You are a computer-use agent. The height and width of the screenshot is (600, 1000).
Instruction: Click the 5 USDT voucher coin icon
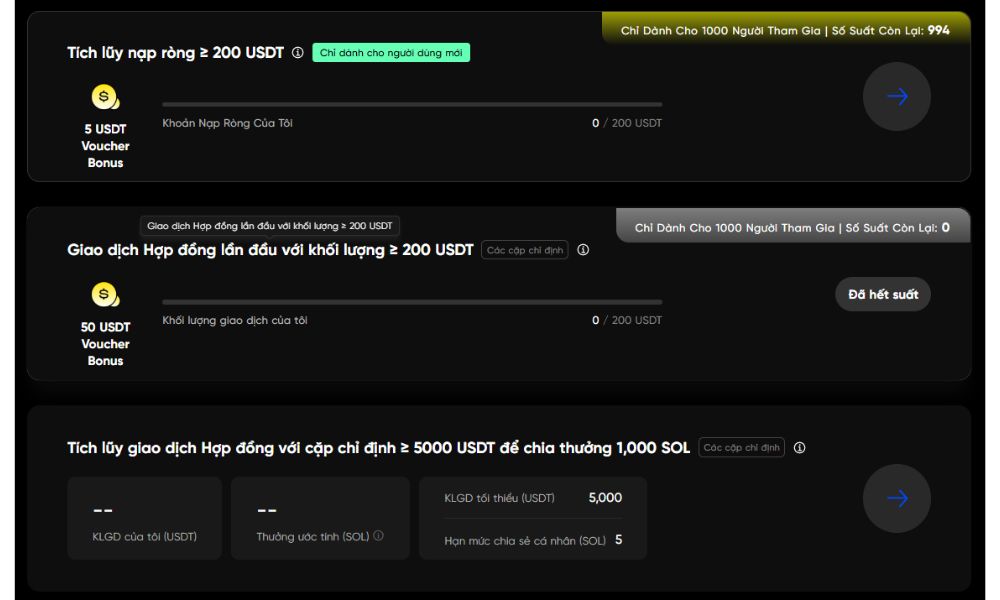pyautogui.click(x=105, y=98)
